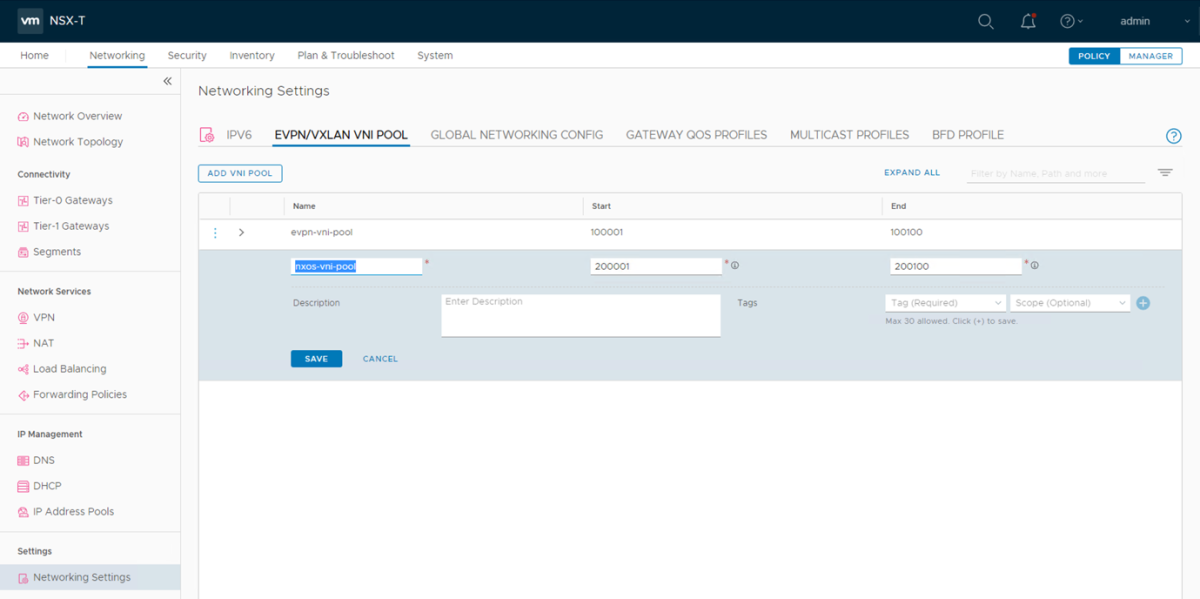The width and height of the screenshot is (1200, 599).
Task: Open the Security menu
Action: click(x=187, y=55)
